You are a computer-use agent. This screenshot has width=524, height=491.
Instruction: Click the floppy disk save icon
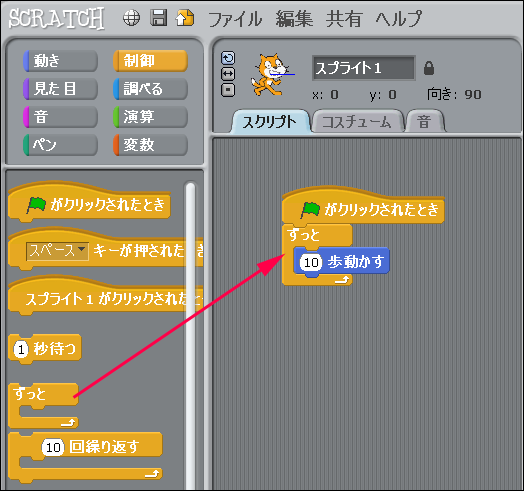[158, 17]
